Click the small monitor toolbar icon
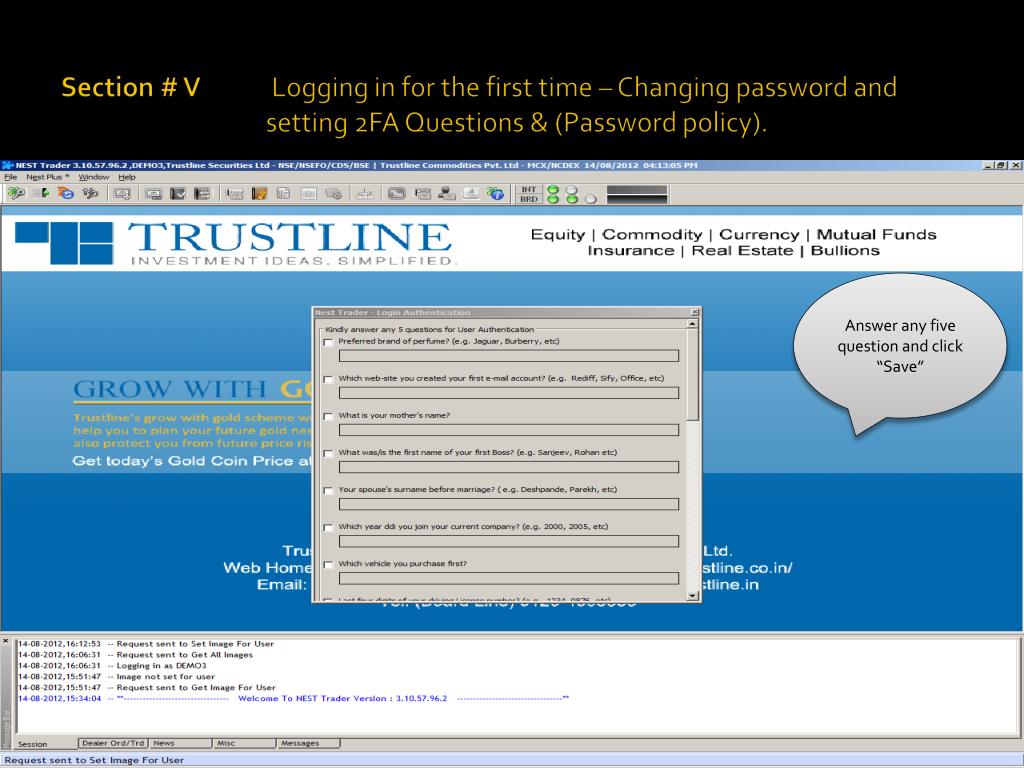This screenshot has width=1024, height=768. pos(153,194)
